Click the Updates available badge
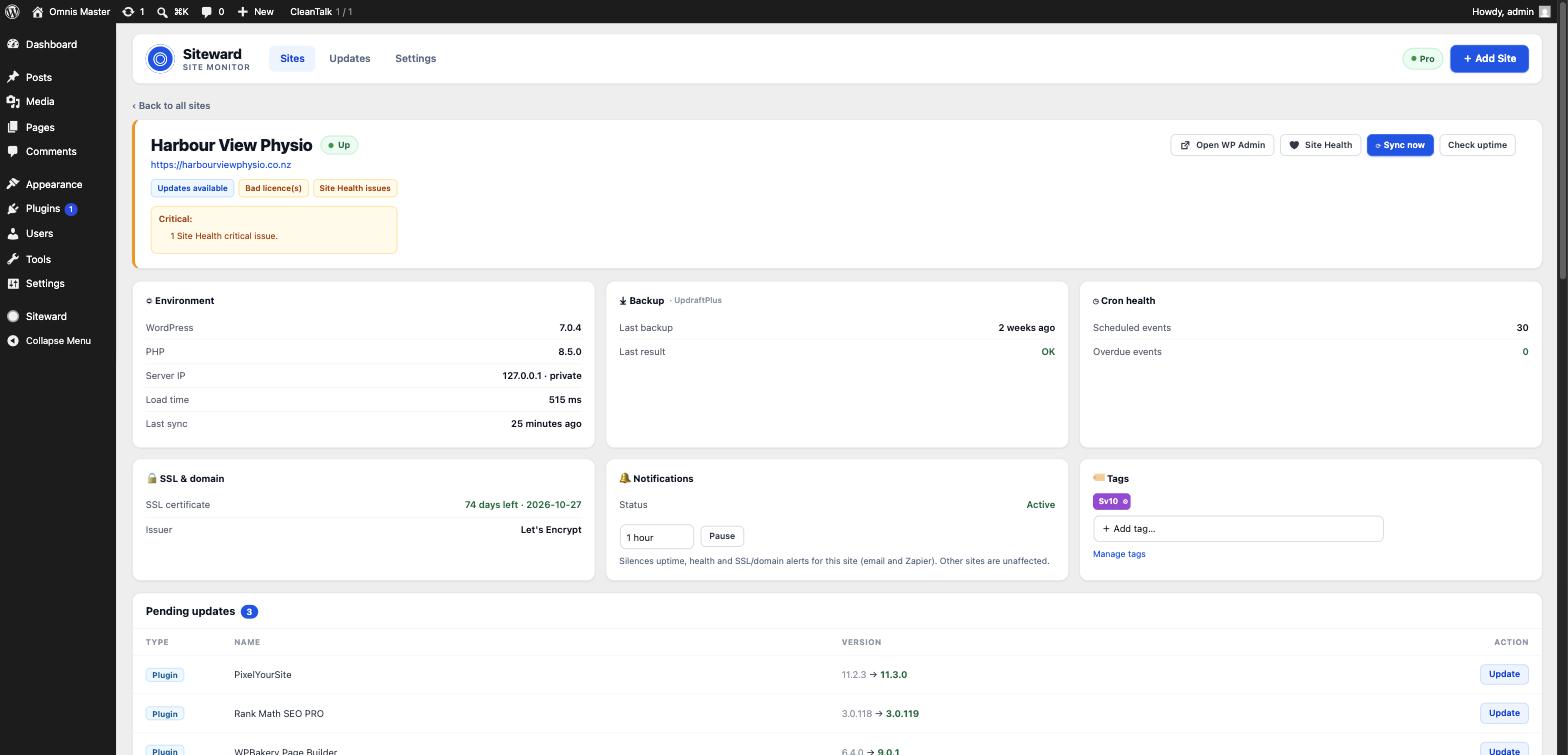 tap(192, 188)
